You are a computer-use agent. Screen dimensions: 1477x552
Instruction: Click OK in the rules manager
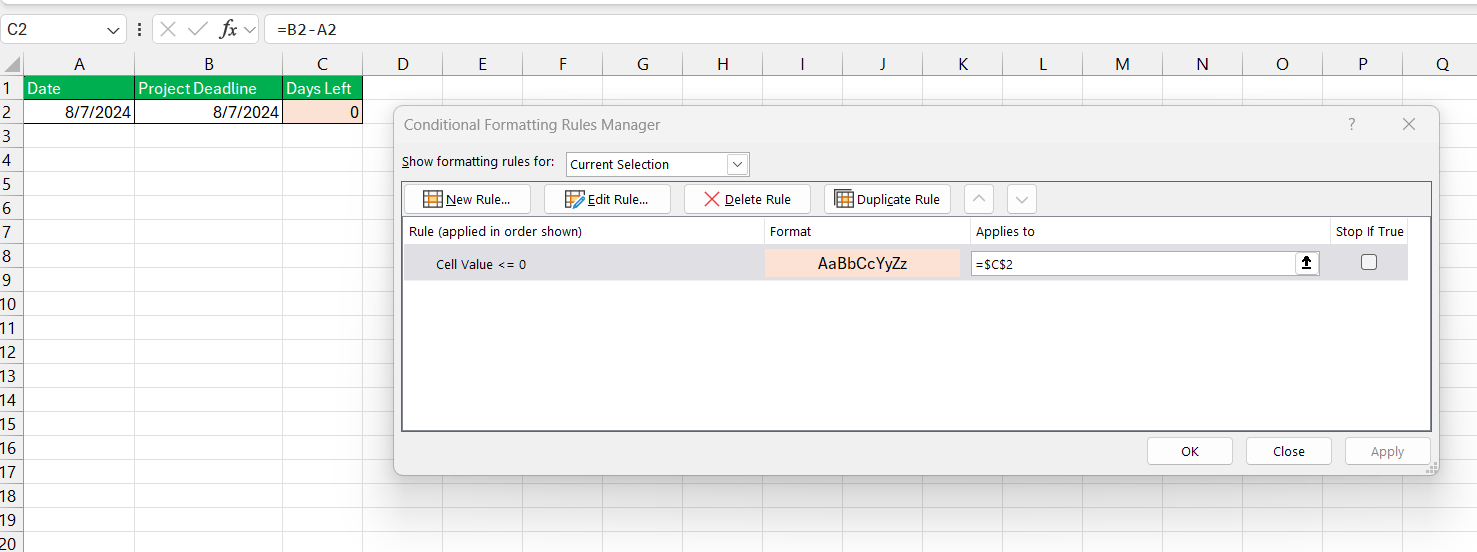pyautogui.click(x=1190, y=451)
